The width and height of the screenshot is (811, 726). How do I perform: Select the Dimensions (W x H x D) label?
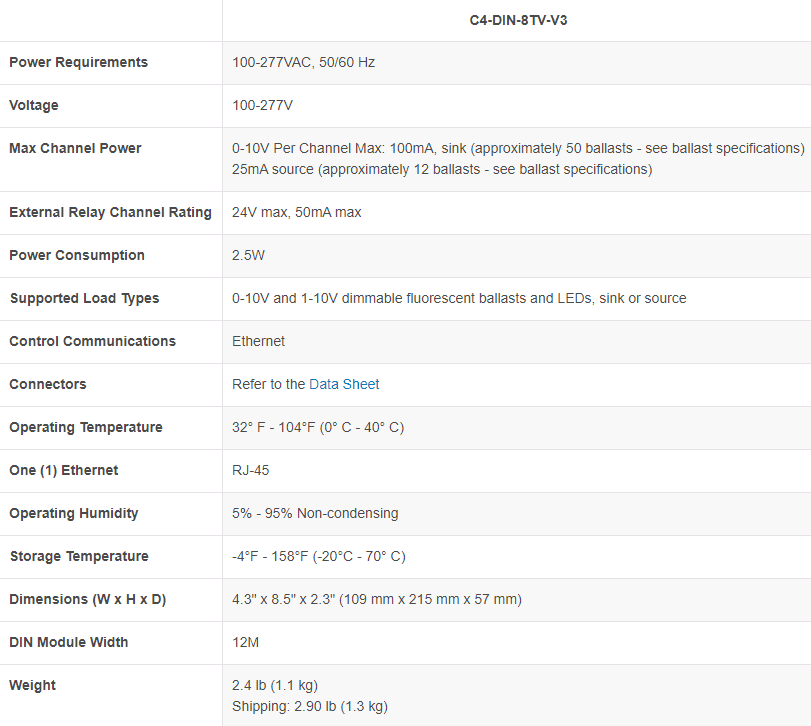[x=87, y=599]
